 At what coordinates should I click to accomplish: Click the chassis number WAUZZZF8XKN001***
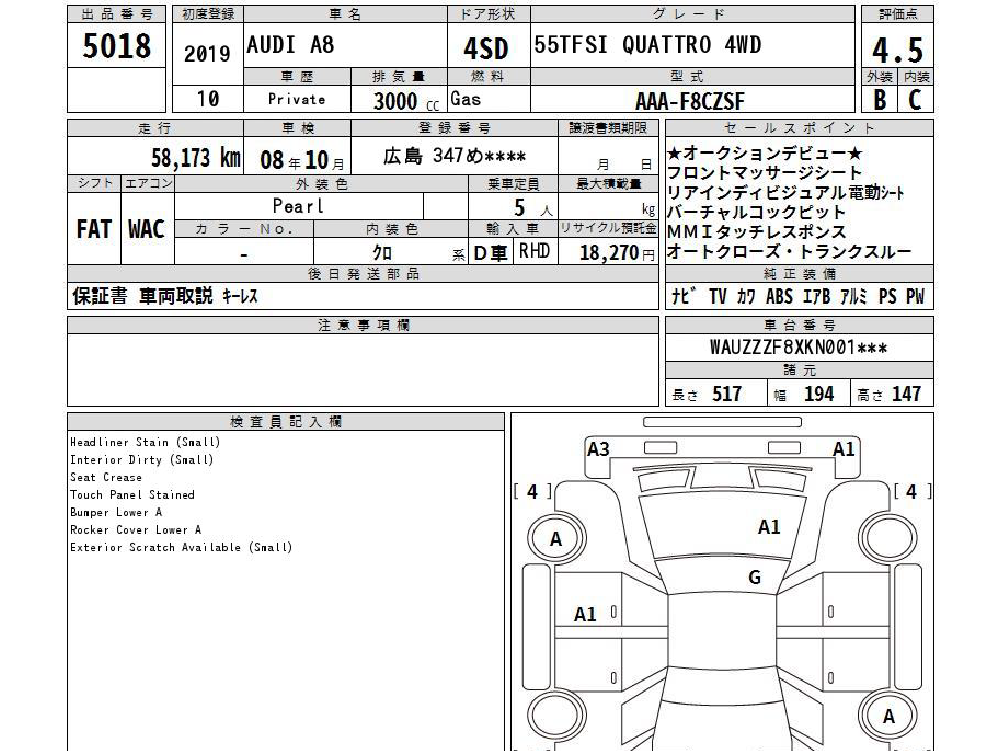799,347
